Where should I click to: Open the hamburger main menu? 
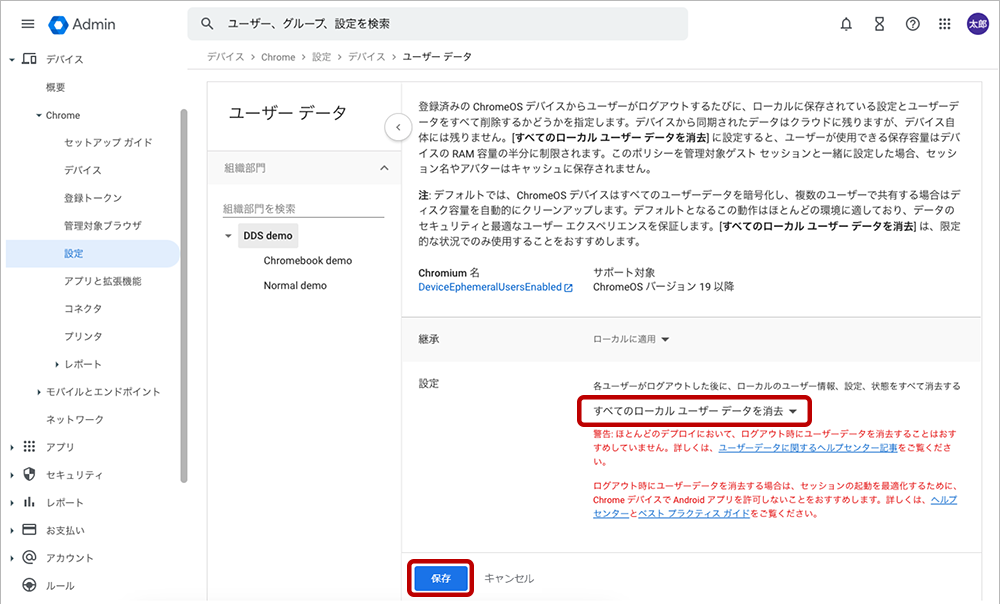click(x=27, y=24)
